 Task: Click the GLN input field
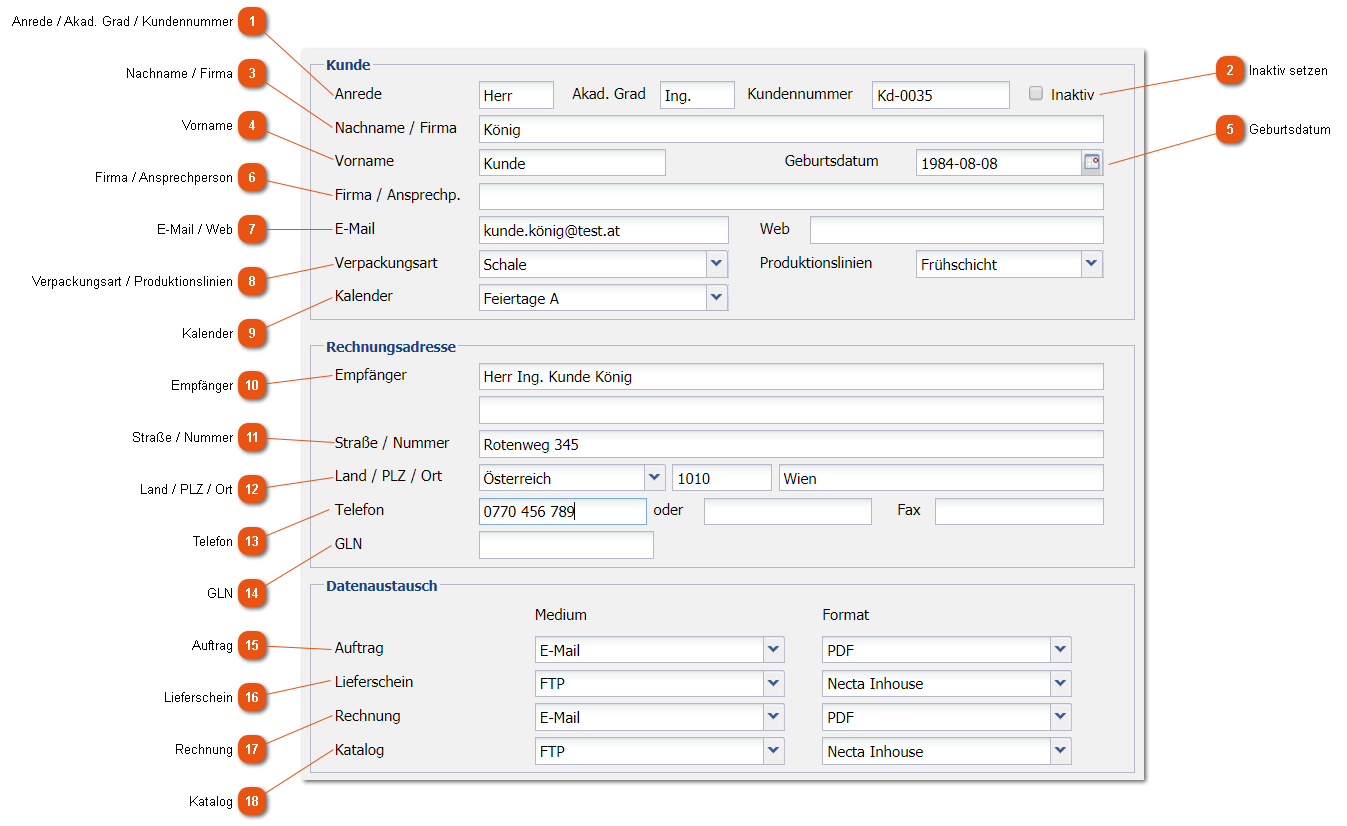566,545
